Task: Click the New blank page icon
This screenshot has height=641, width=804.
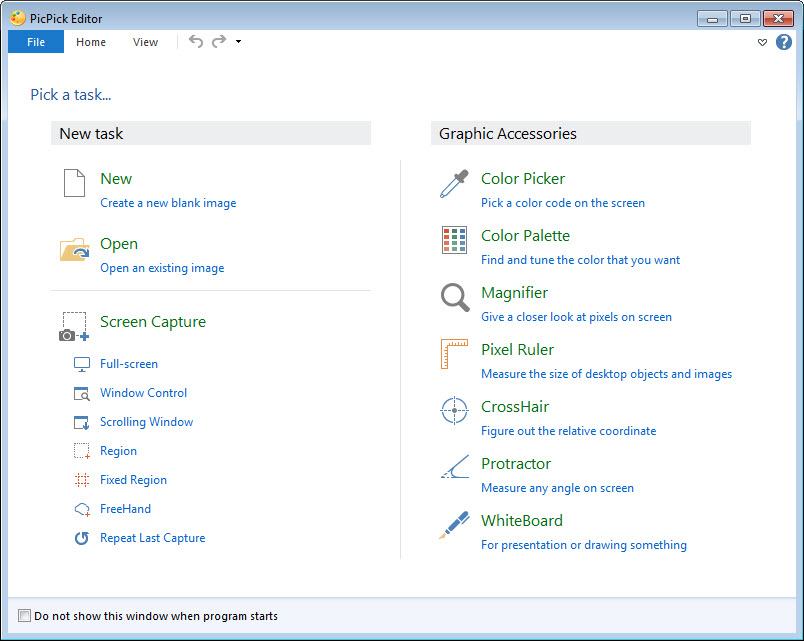Action: click(74, 183)
